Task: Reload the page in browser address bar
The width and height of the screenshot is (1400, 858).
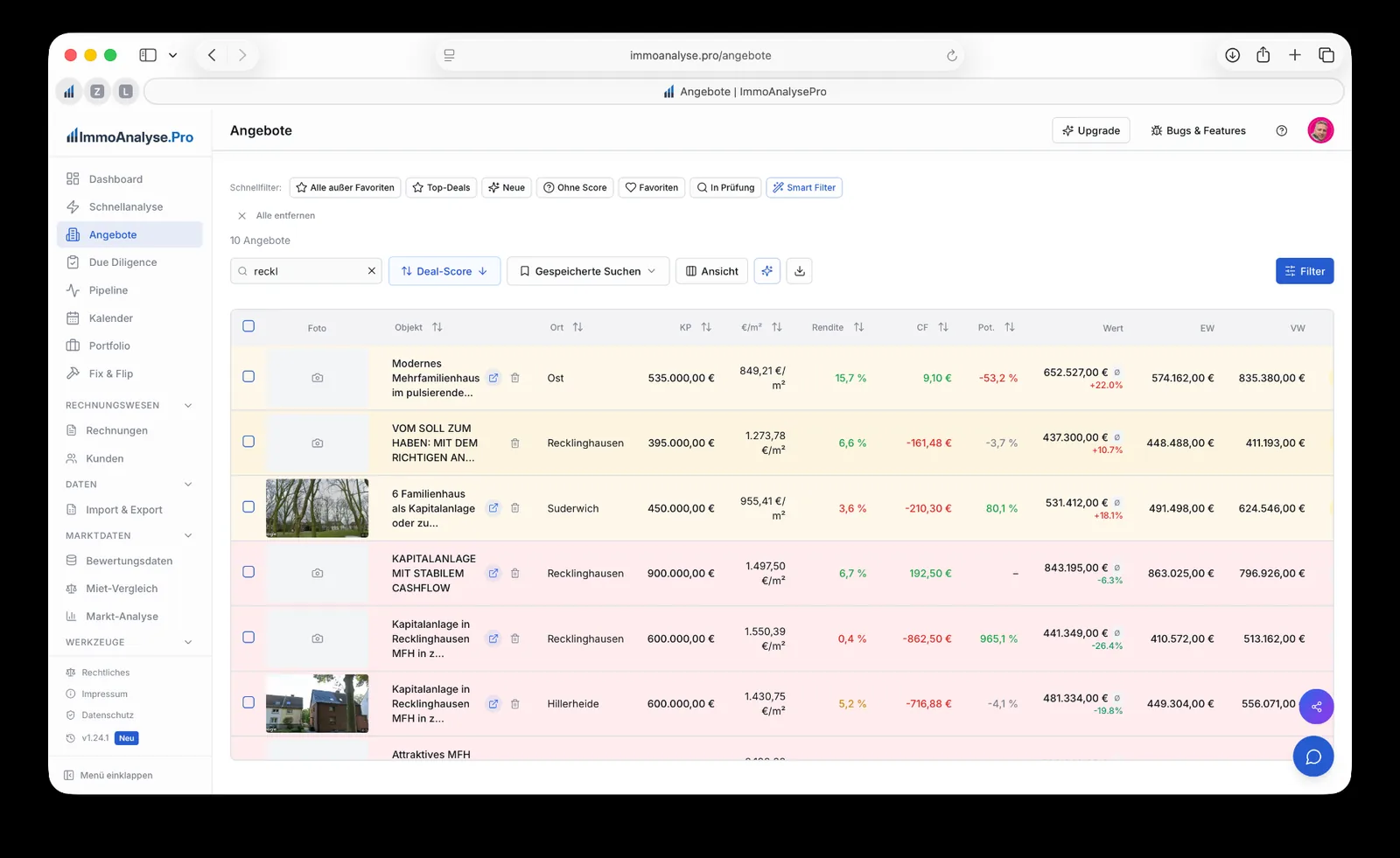Action: [x=952, y=55]
